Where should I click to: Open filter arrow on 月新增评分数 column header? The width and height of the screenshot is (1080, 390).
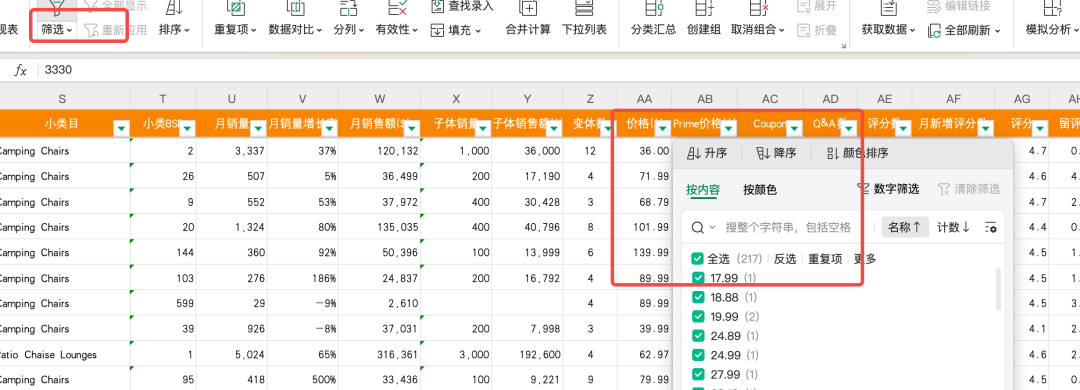point(985,128)
